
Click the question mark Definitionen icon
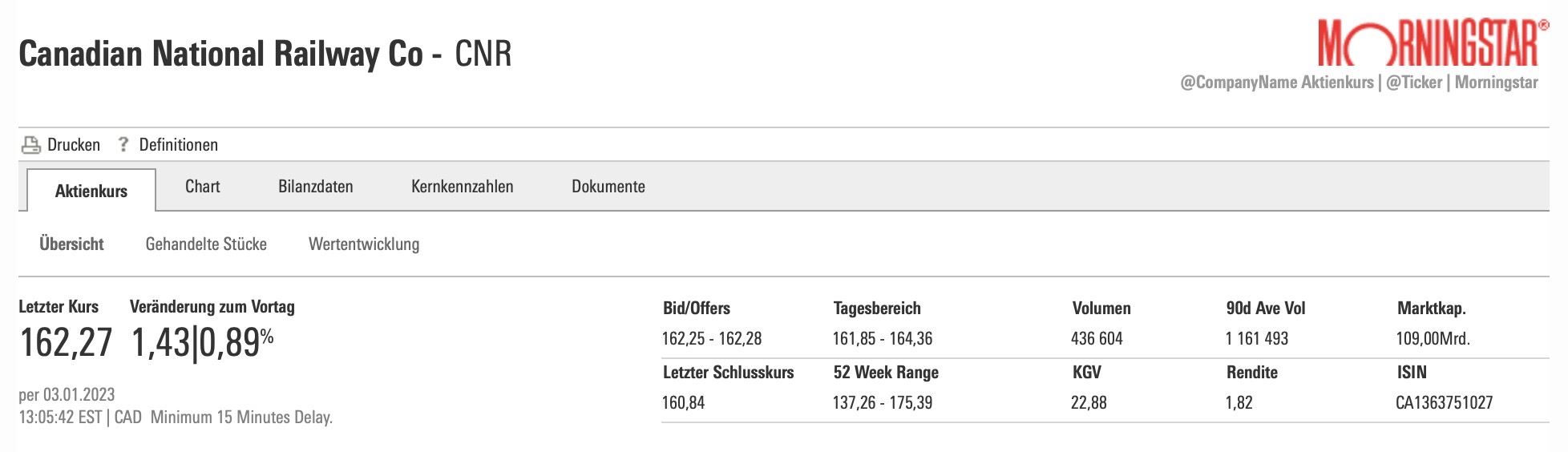coord(123,144)
